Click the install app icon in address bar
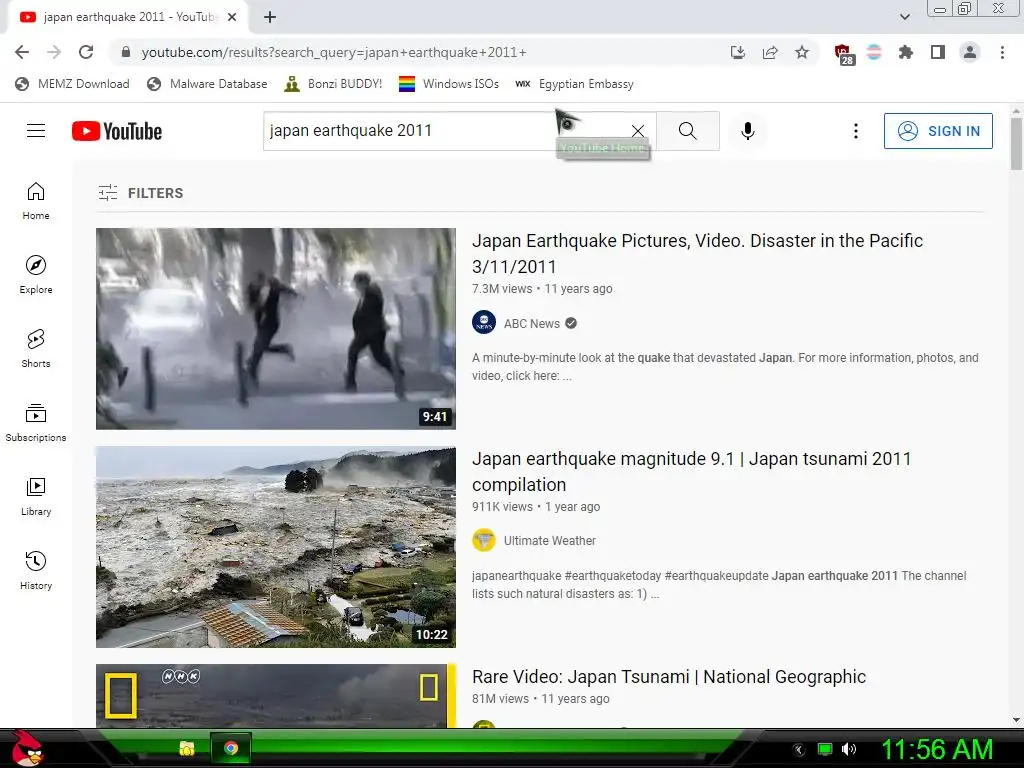1024x768 pixels. pos(737,52)
